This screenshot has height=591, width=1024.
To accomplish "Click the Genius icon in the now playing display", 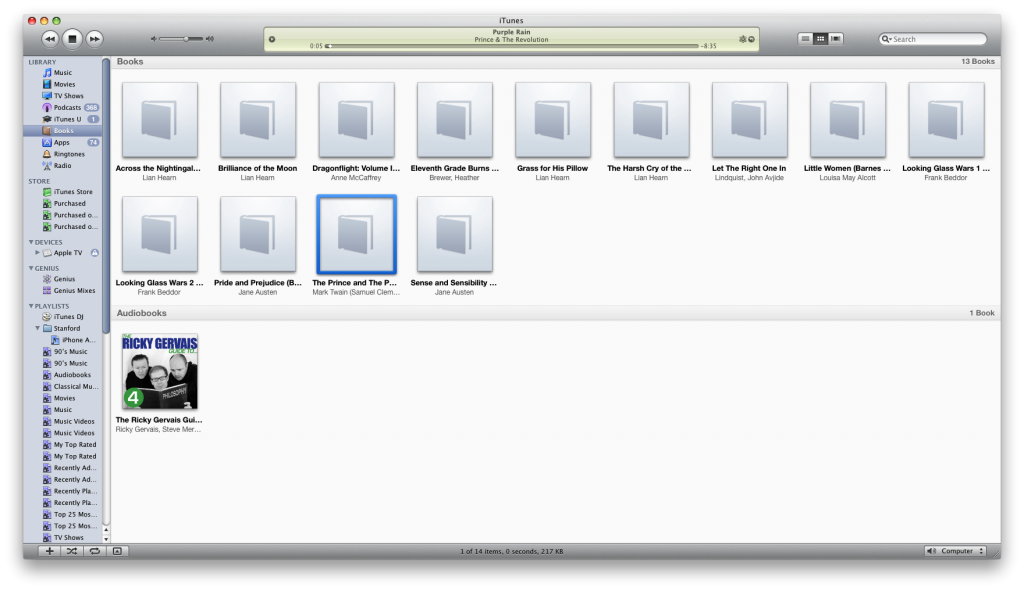I will pyautogui.click(x=743, y=39).
